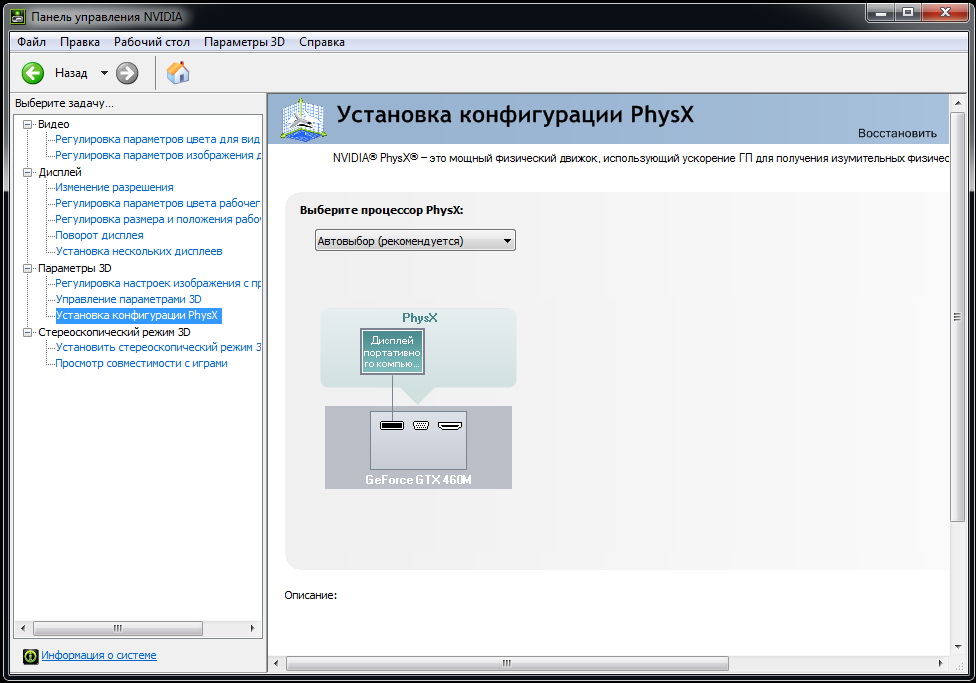976x683 pixels.
Task: Click the Назад button label
Action: point(71,73)
